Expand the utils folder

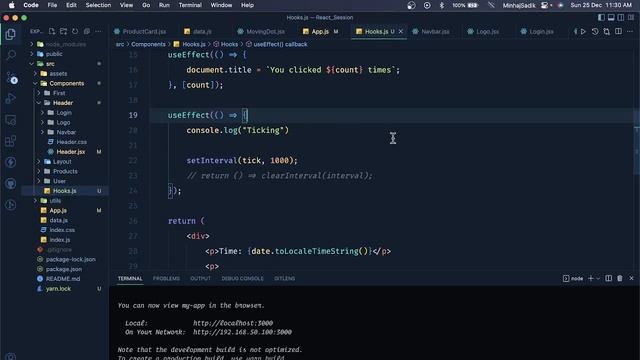[x=35, y=201]
